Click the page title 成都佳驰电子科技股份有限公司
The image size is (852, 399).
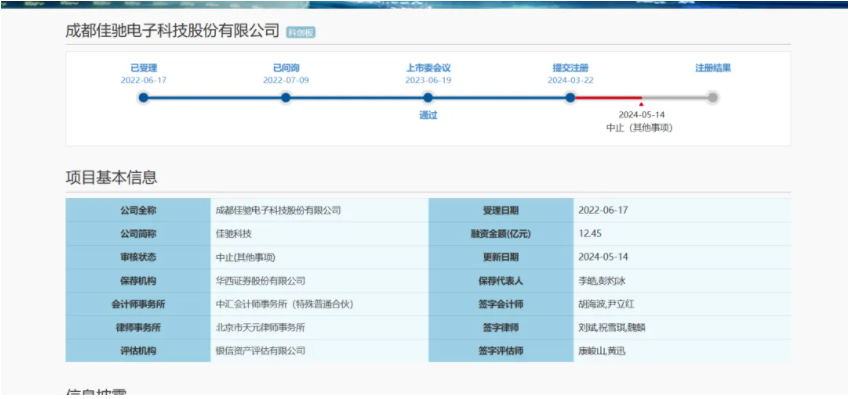[x=172, y=31]
